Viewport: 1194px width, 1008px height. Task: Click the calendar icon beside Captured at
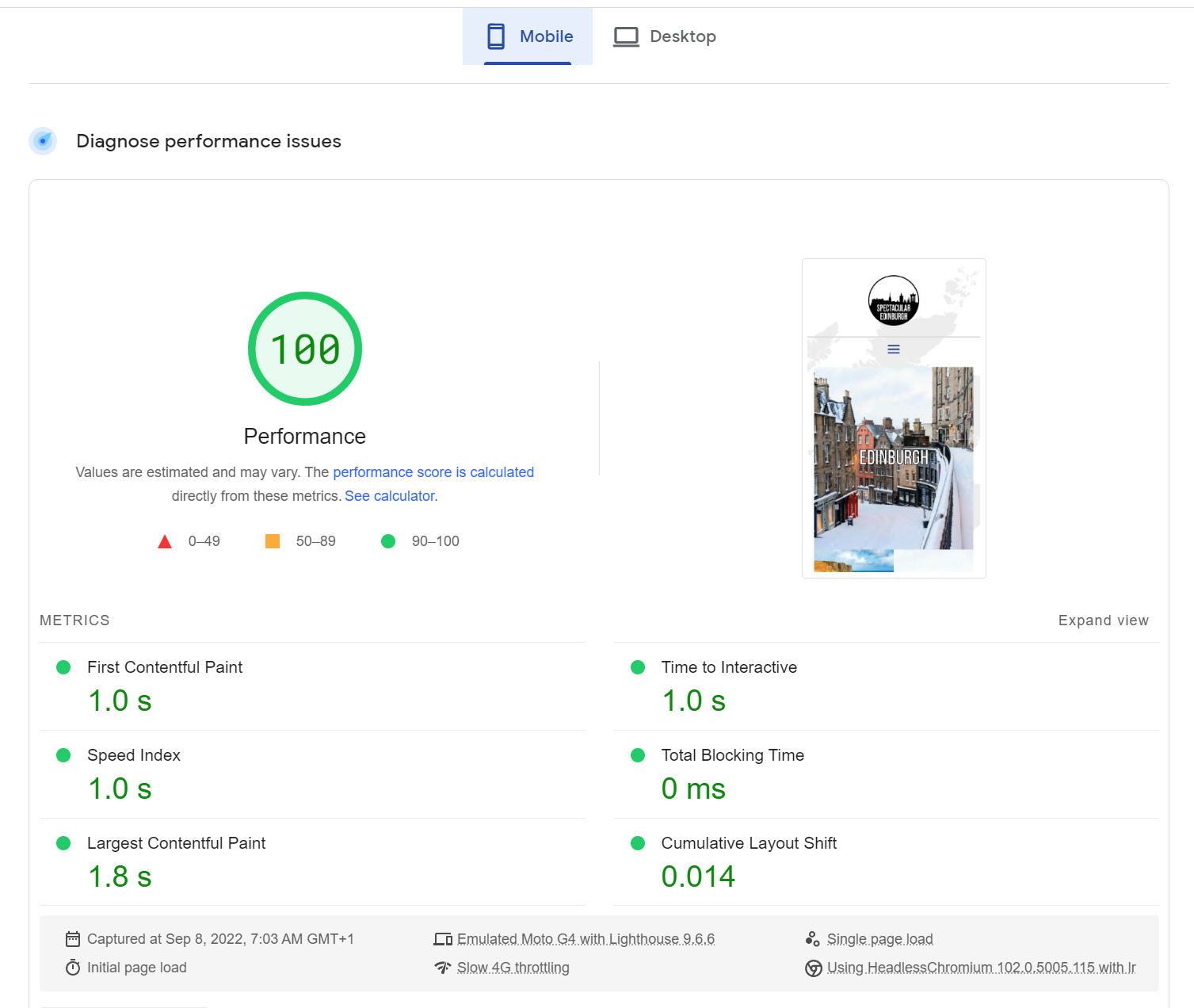tap(73, 939)
